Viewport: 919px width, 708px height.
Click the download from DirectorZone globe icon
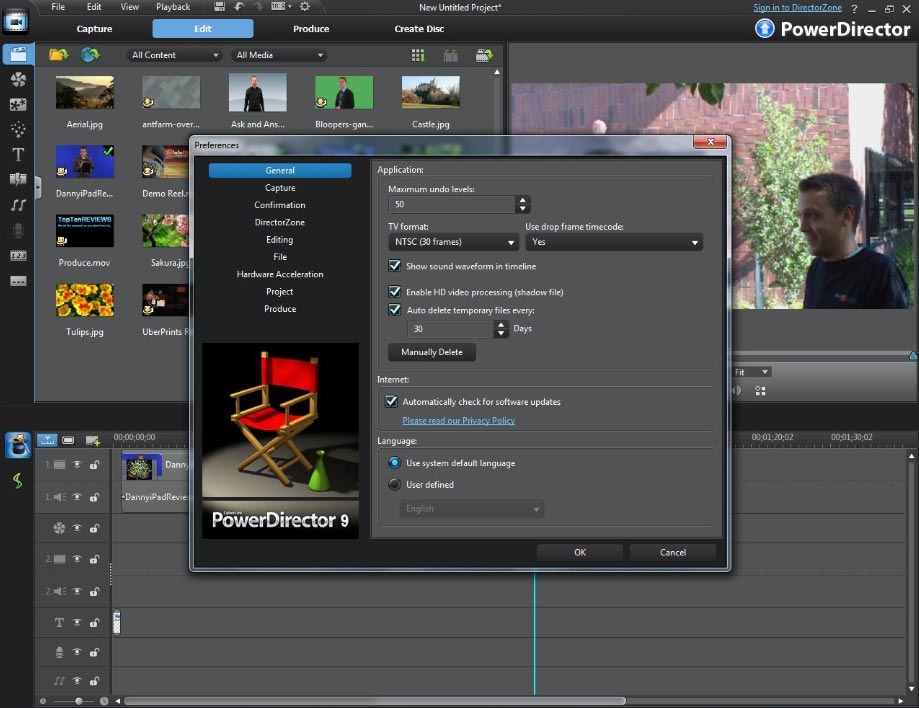(x=90, y=55)
